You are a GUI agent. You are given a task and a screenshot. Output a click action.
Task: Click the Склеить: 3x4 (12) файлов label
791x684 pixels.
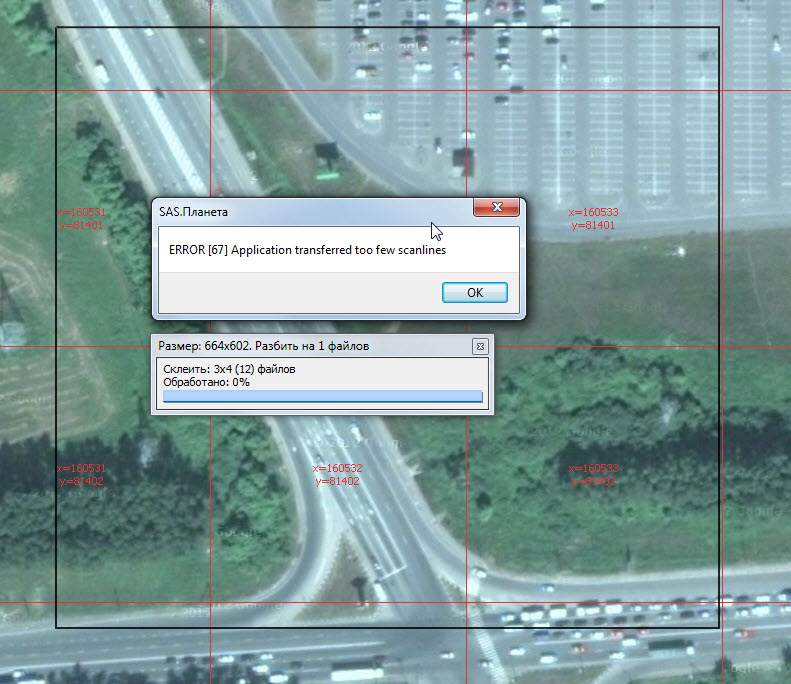[229, 369]
